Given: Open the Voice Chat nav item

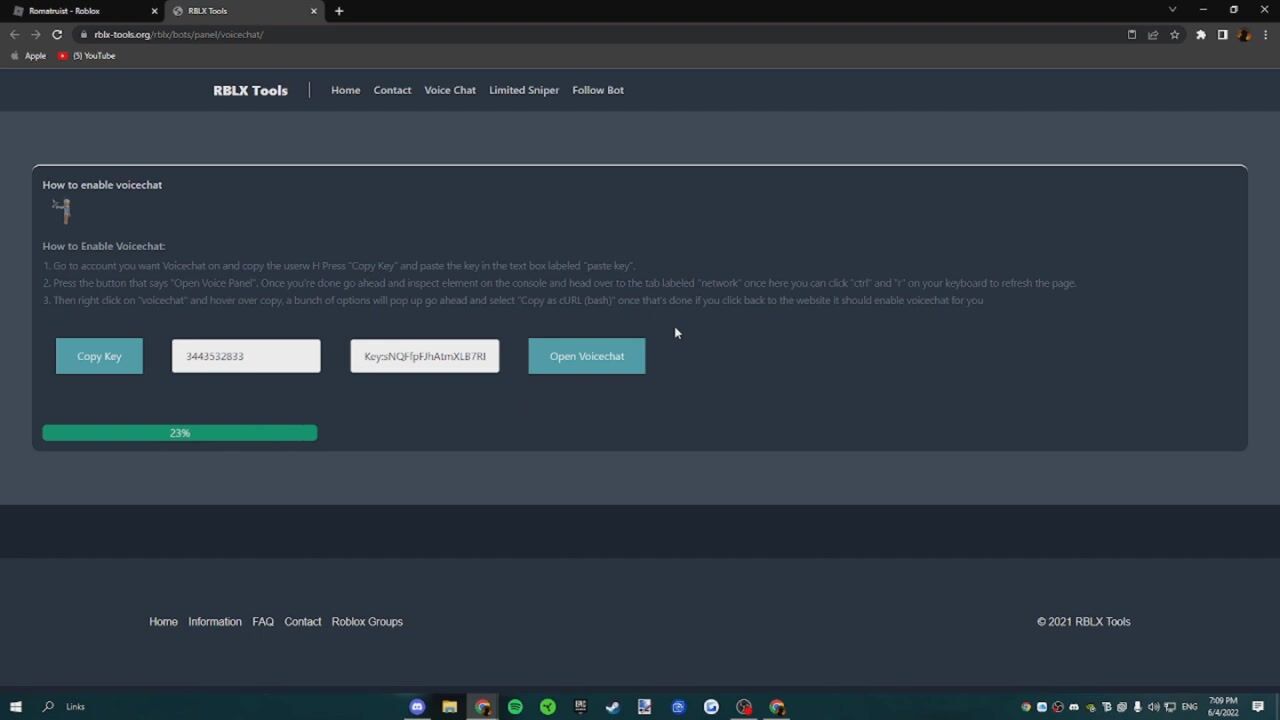Looking at the screenshot, I should pyautogui.click(x=450, y=90).
